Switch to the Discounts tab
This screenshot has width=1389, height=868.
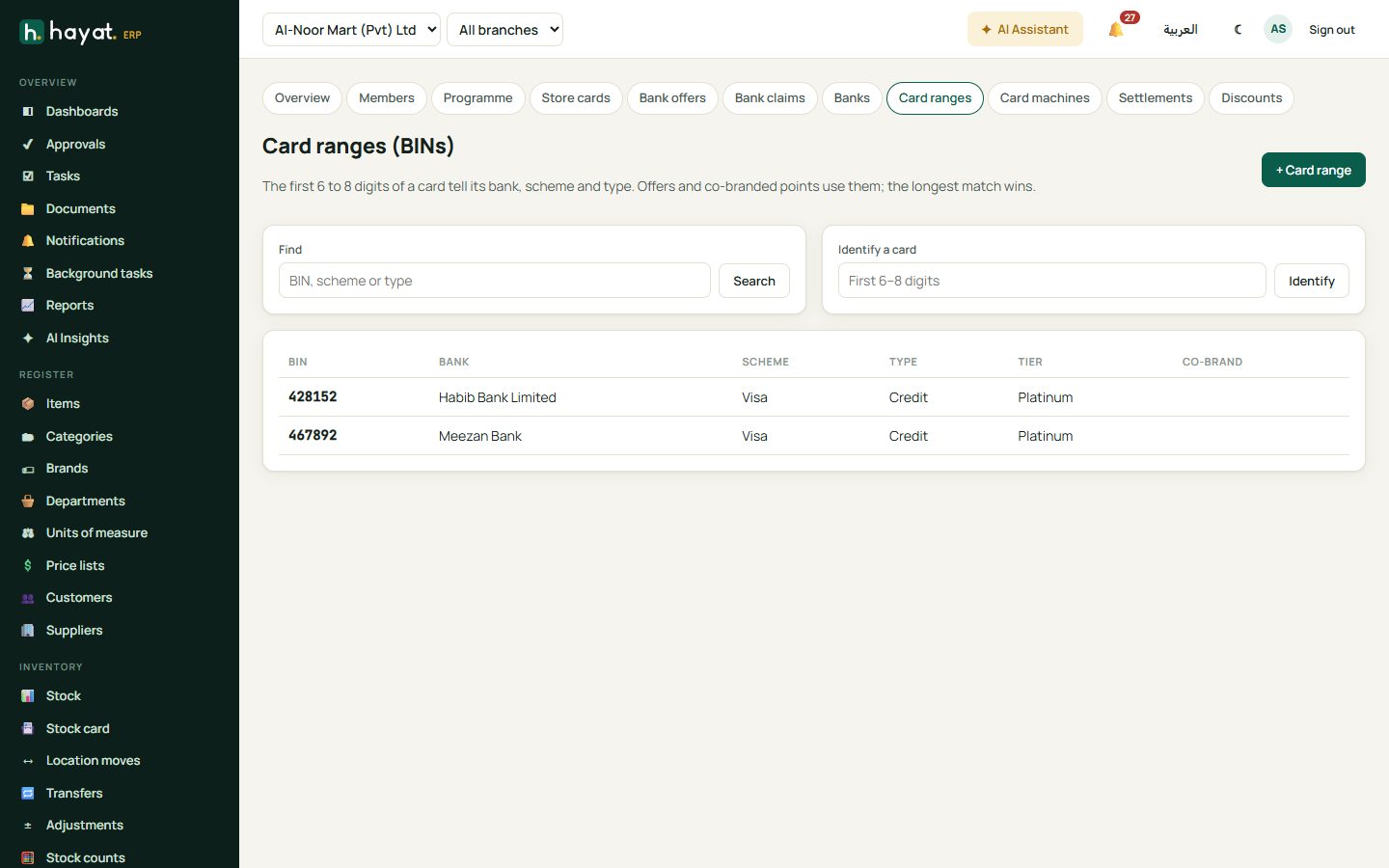click(1251, 98)
